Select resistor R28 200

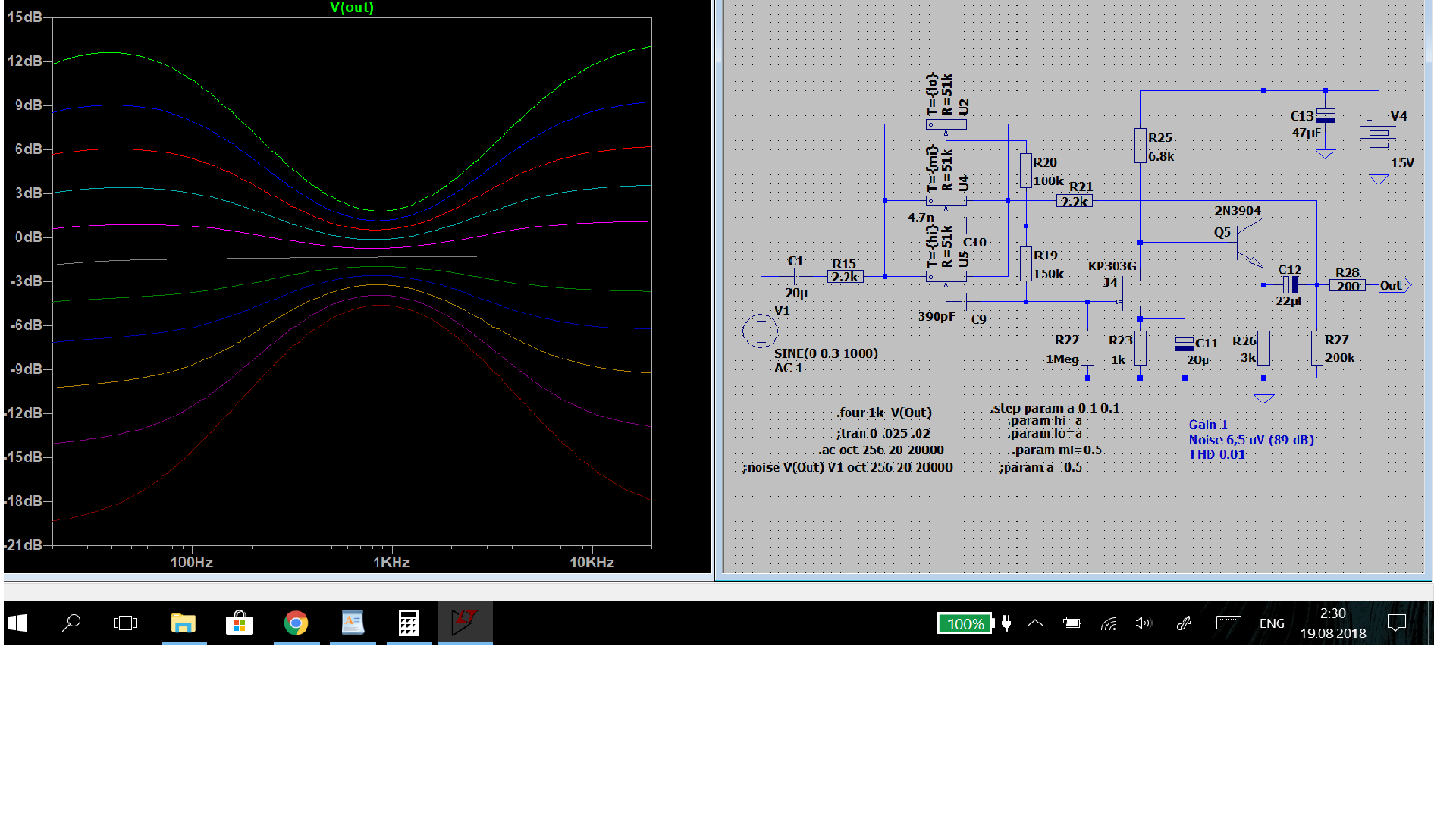(x=1348, y=286)
